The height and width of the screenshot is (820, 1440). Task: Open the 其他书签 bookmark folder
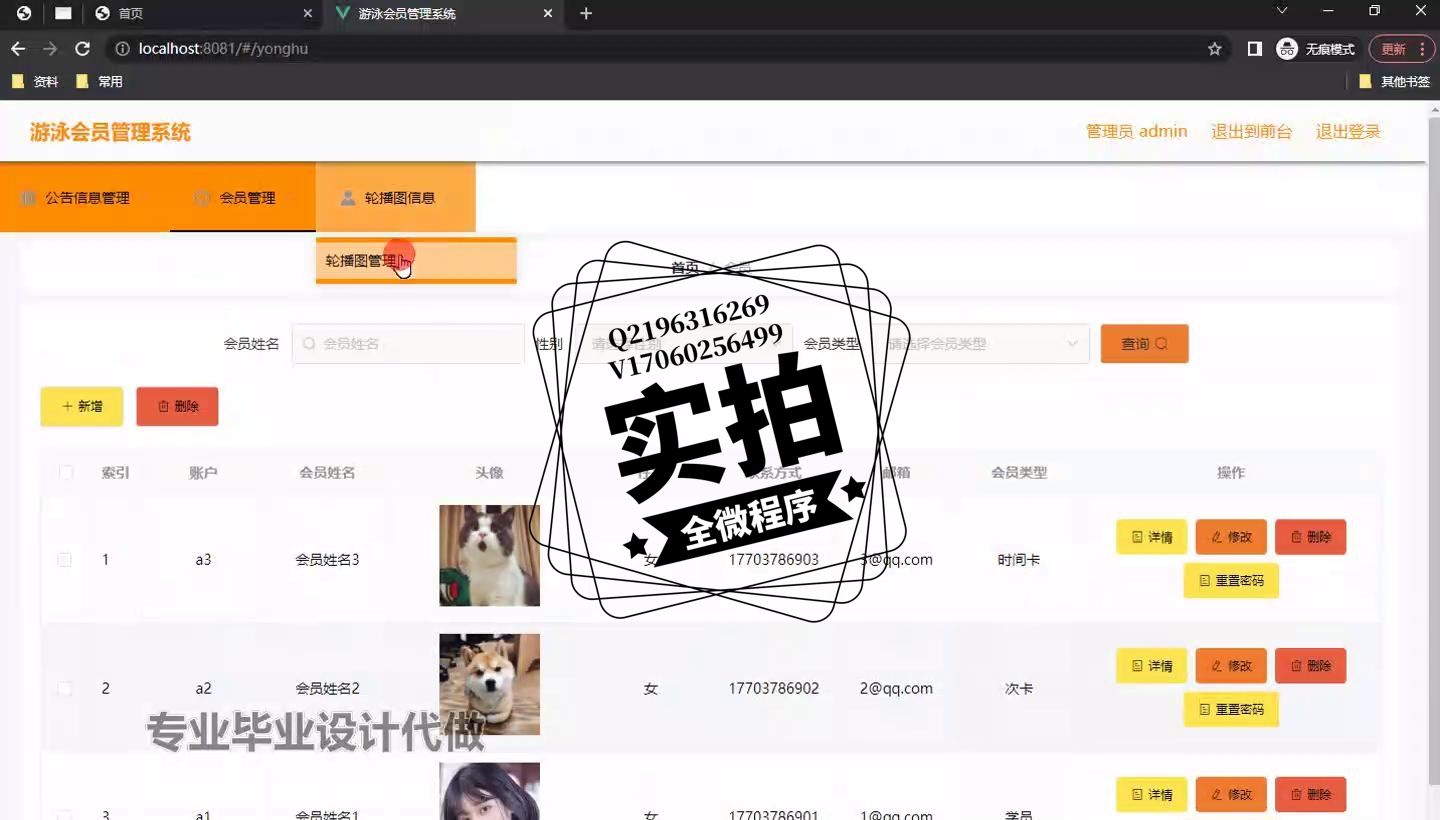click(x=1395, y=82)
